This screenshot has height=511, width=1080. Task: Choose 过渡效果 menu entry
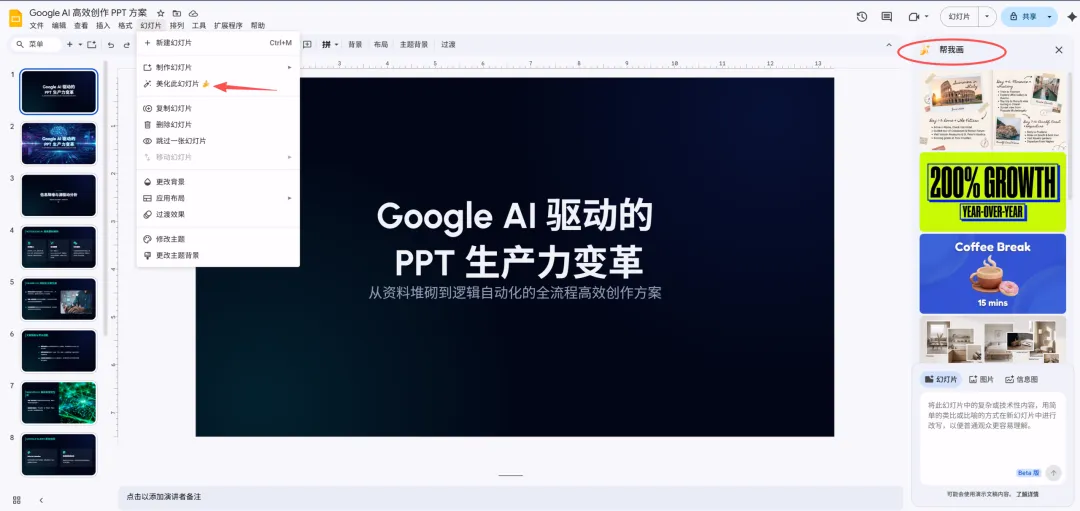click(218, 214)
